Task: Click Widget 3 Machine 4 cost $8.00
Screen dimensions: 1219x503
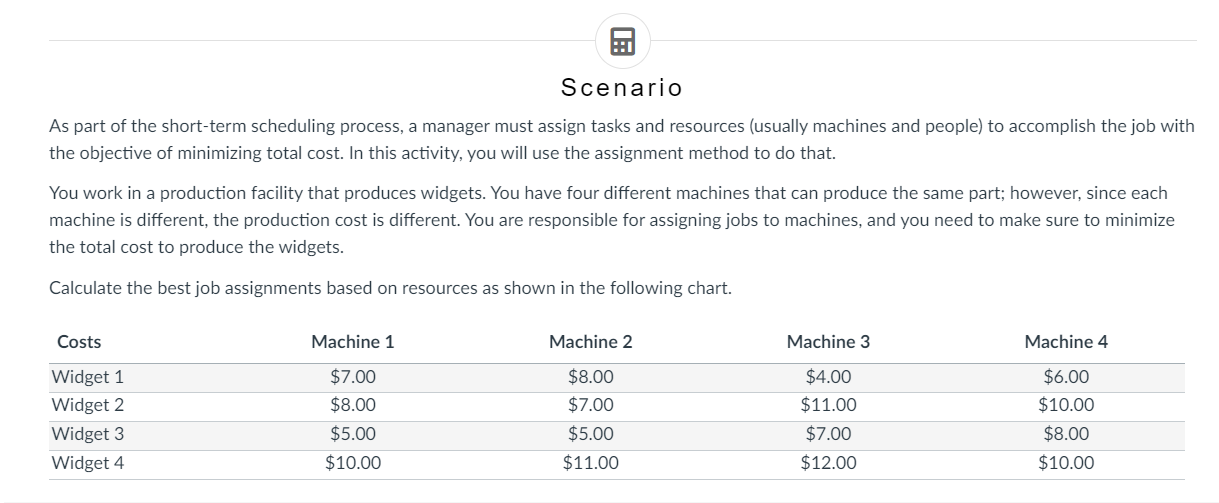Action: tap(1066, 435)
